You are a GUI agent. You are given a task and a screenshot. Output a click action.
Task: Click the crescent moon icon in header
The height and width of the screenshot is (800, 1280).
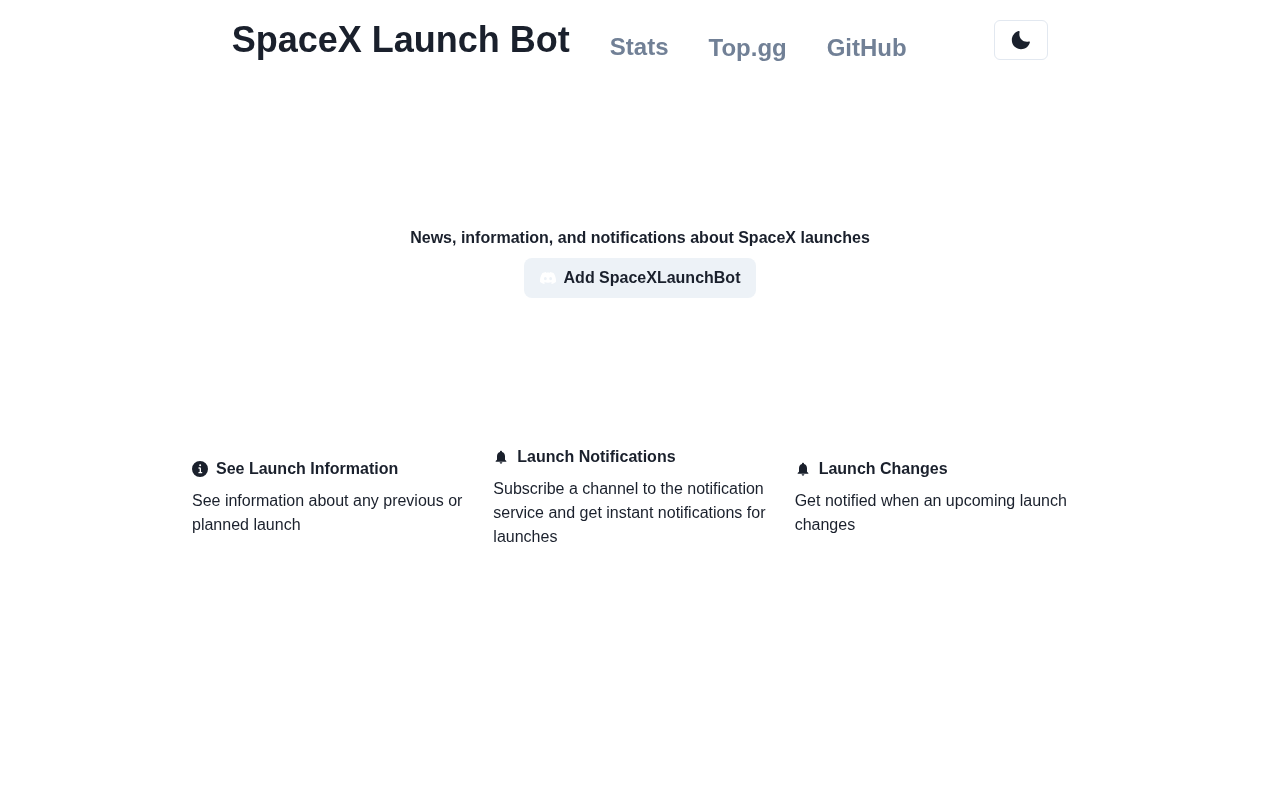(1021, 40)
